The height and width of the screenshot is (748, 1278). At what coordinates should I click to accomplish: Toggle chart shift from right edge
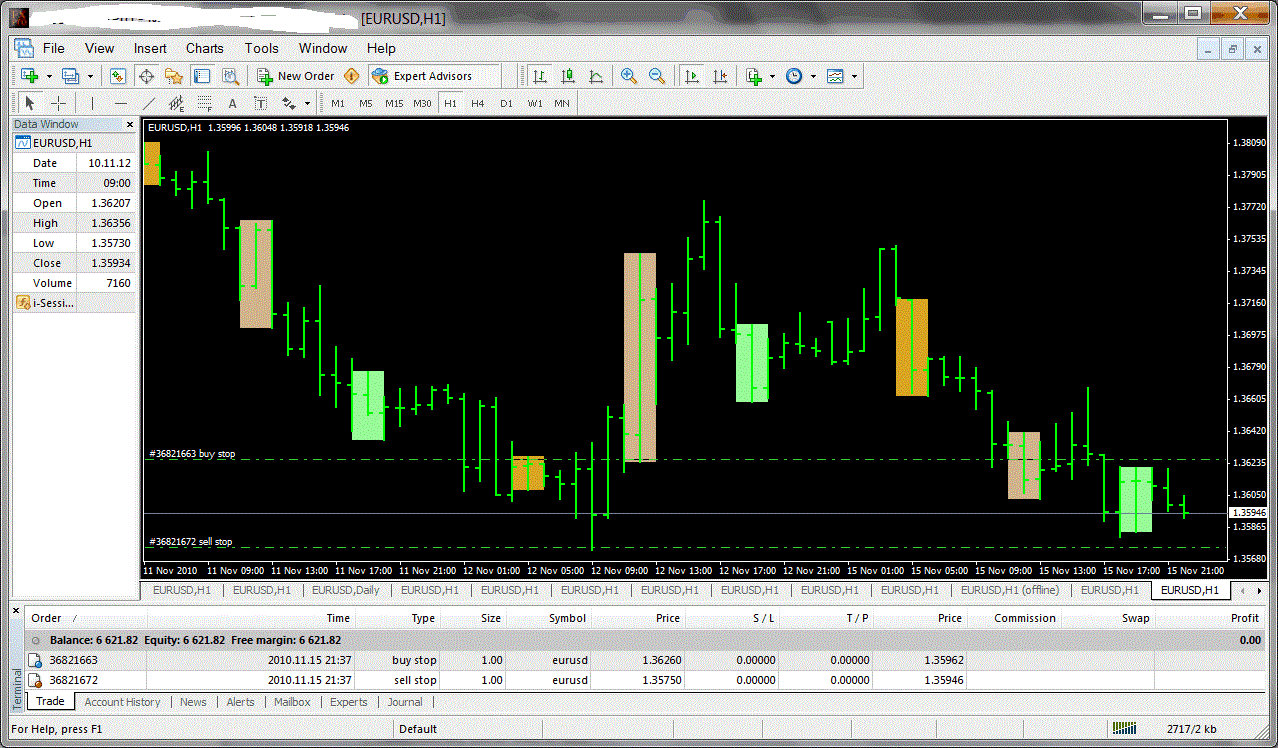tap(718, 76)
